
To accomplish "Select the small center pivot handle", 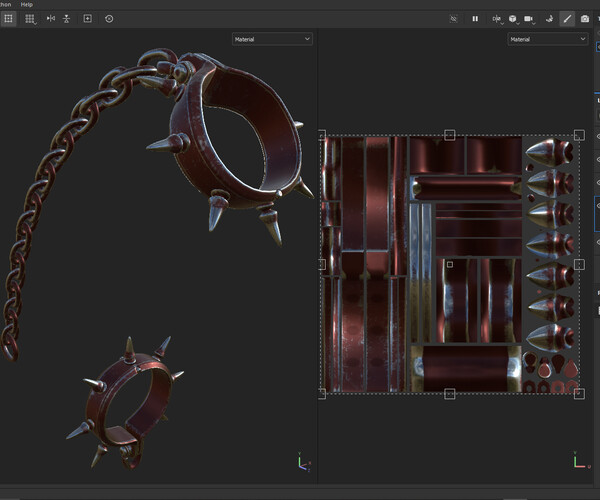I will (450, 264).
